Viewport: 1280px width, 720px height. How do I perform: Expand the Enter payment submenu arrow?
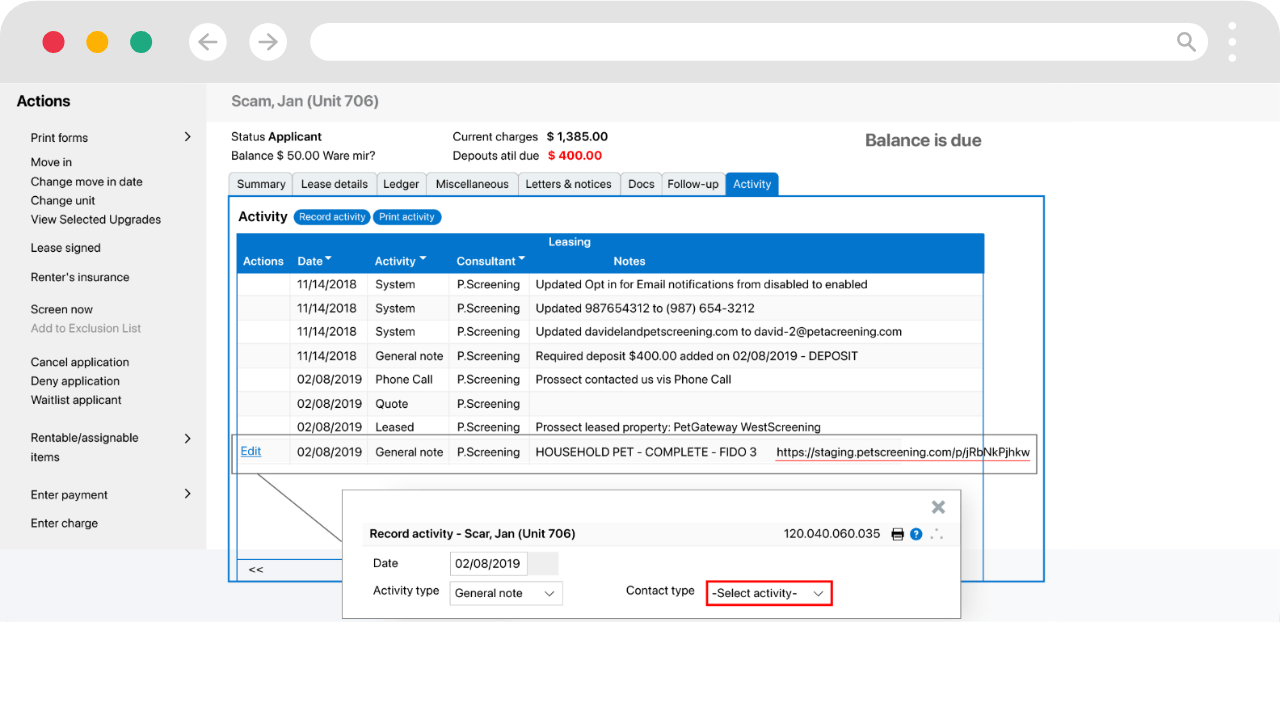tap(187, 494)
